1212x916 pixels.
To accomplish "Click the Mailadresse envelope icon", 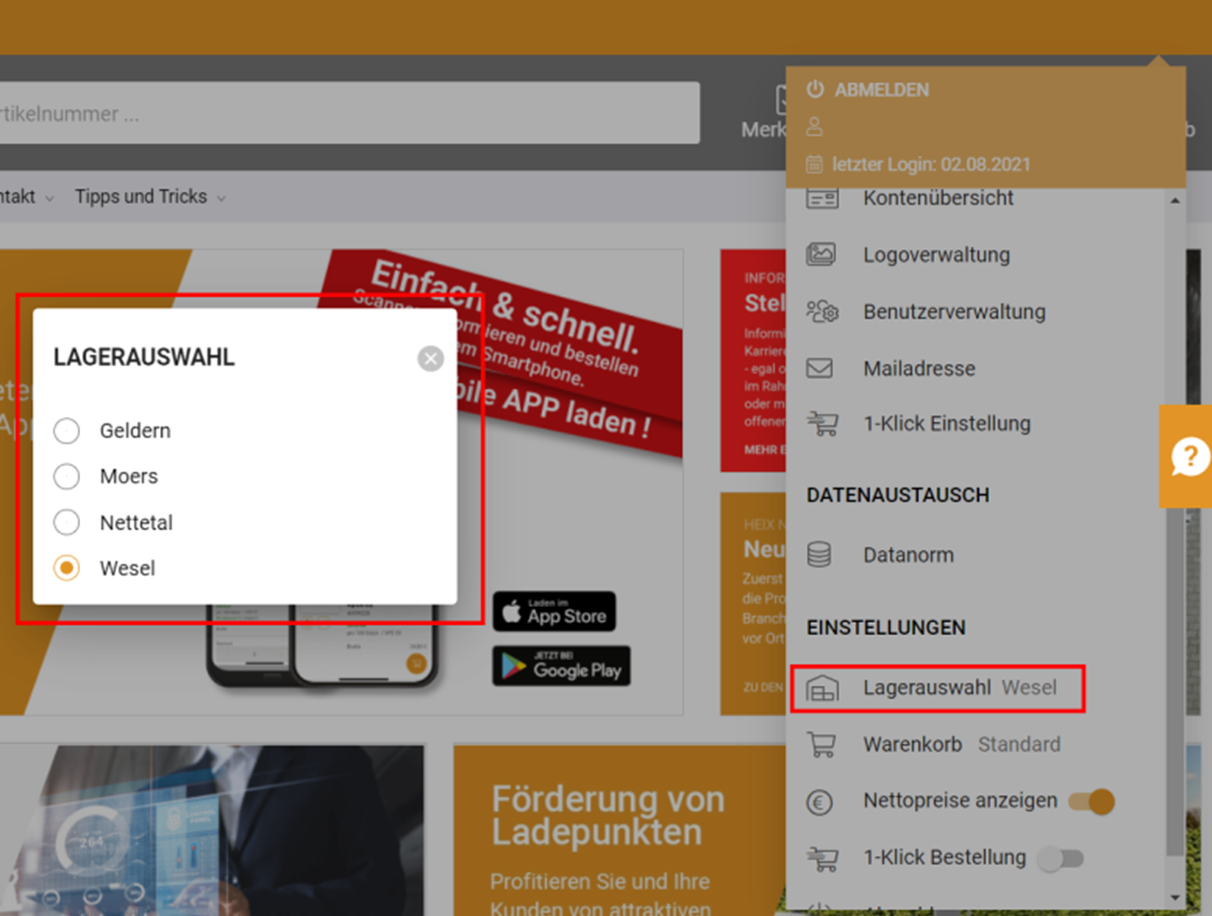I will (820, 369).
